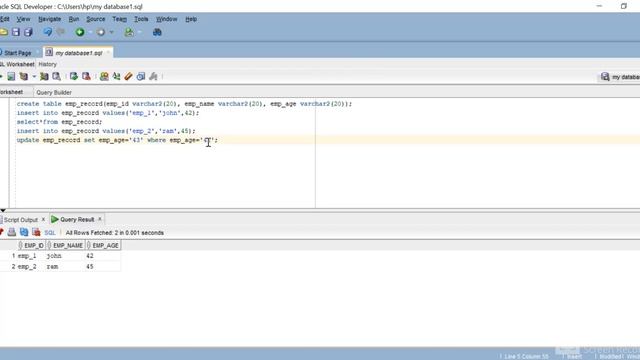The image size is (640, 360).
Task: Open Find Database Object binoculars icon
Action: (x=157, y=32)
